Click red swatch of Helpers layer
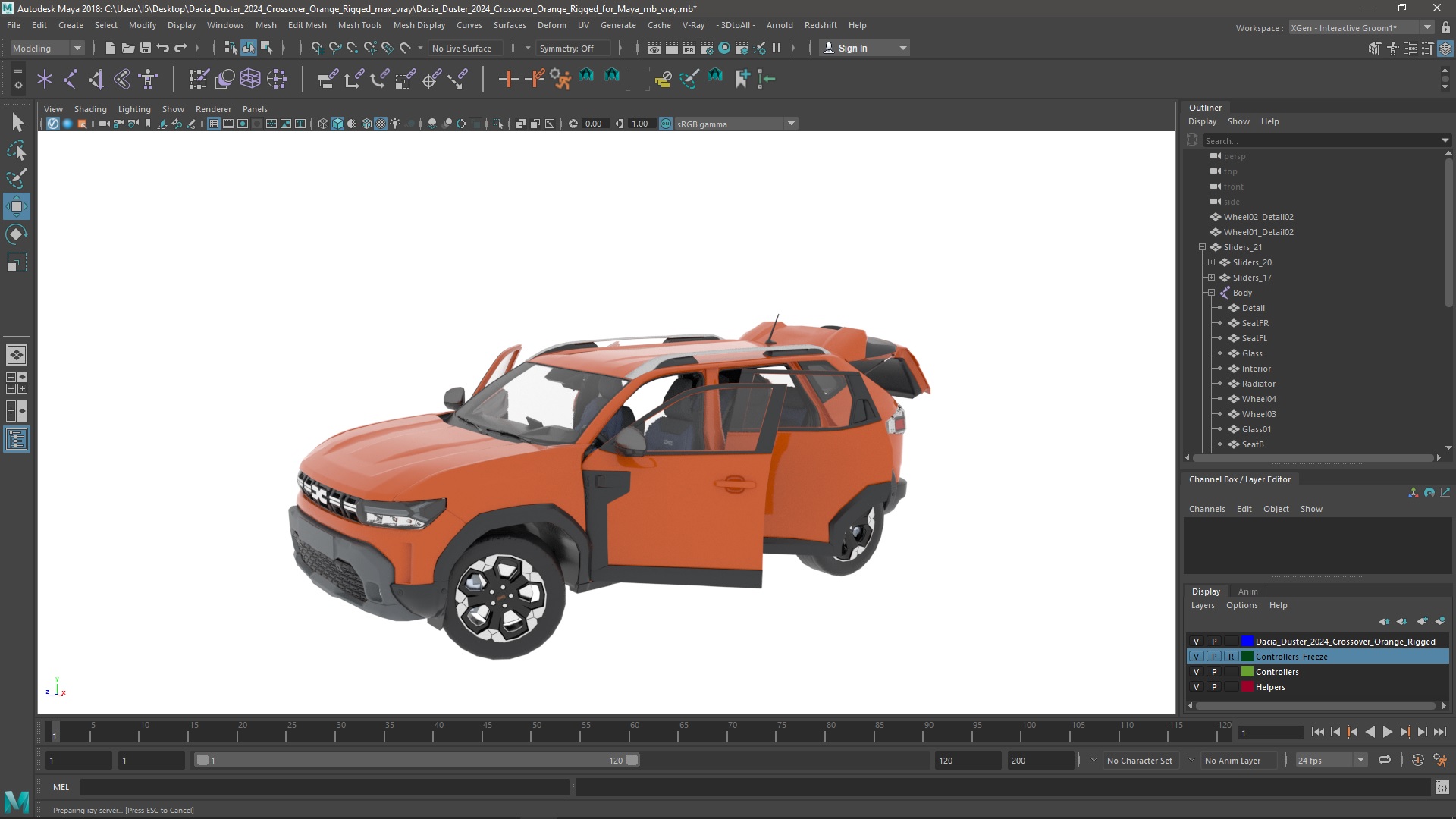 click(1247, 687)
